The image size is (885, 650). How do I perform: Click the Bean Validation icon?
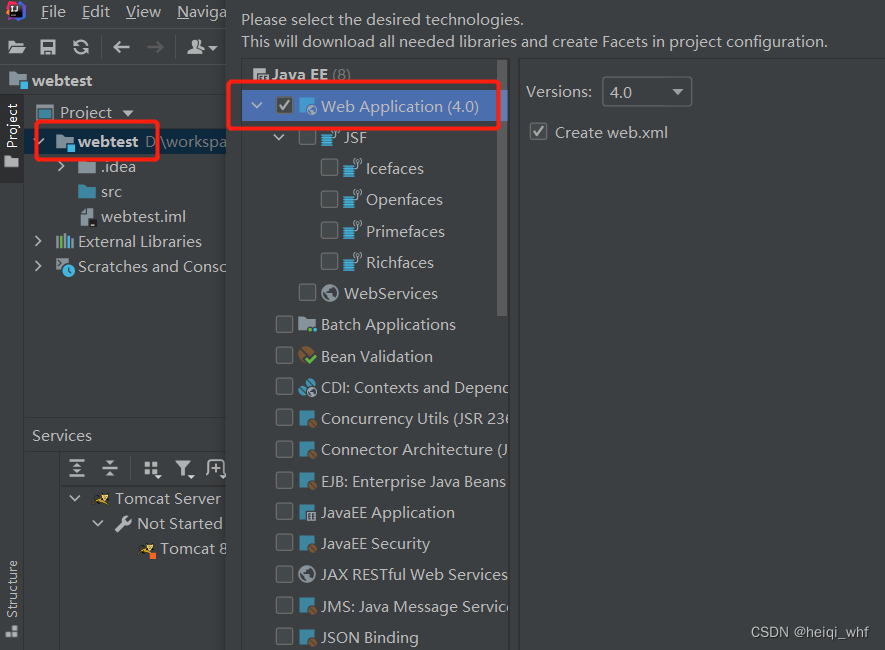308,355
